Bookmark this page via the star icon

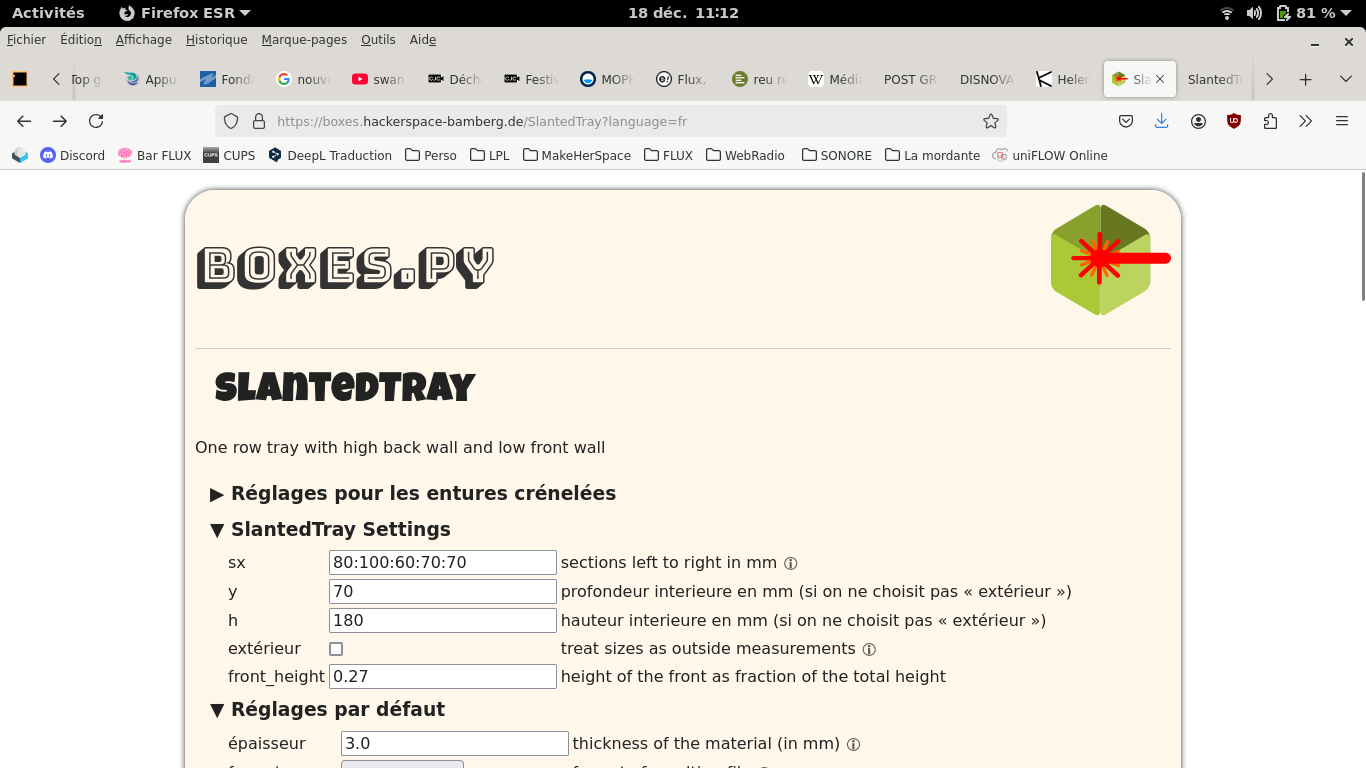(x=990, y=121)
